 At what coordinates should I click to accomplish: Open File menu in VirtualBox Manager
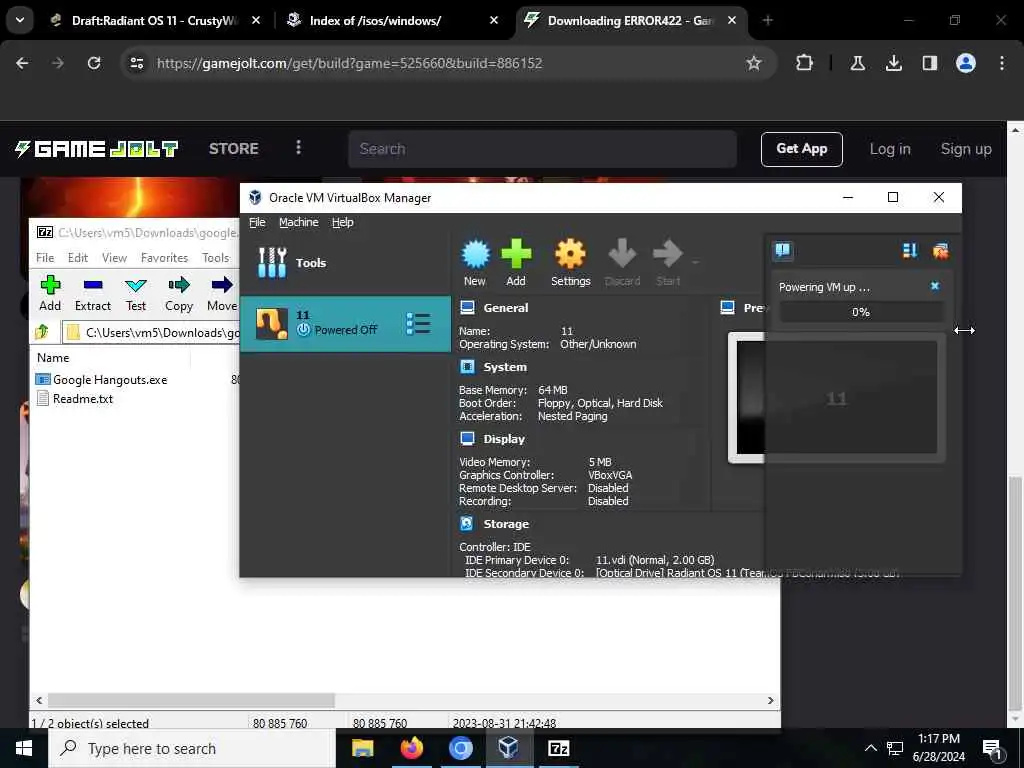tap(257, 222)
